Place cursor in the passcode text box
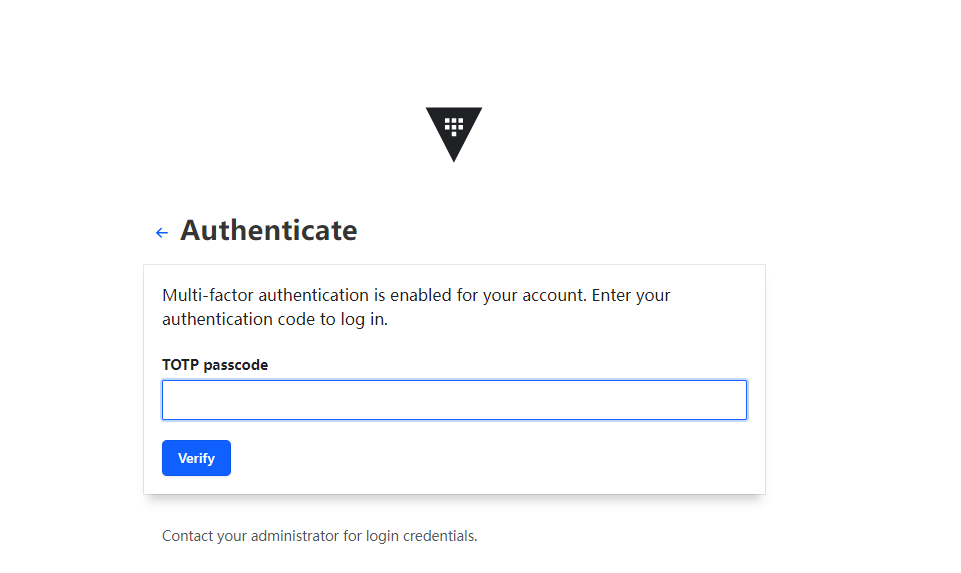Viewport: 961px width, 573px height. pos(454,400)
